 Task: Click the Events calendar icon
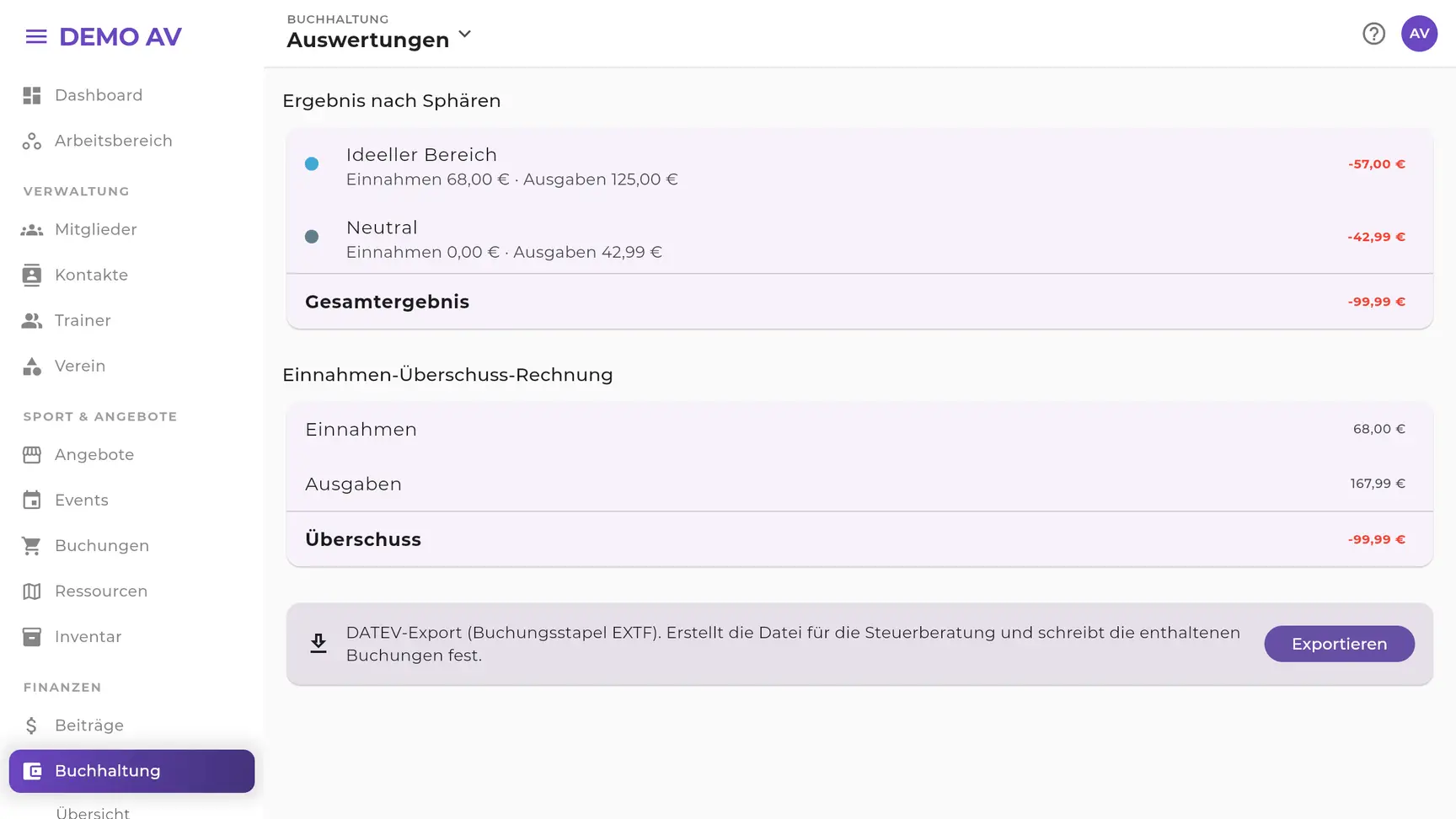pos(32,500)
